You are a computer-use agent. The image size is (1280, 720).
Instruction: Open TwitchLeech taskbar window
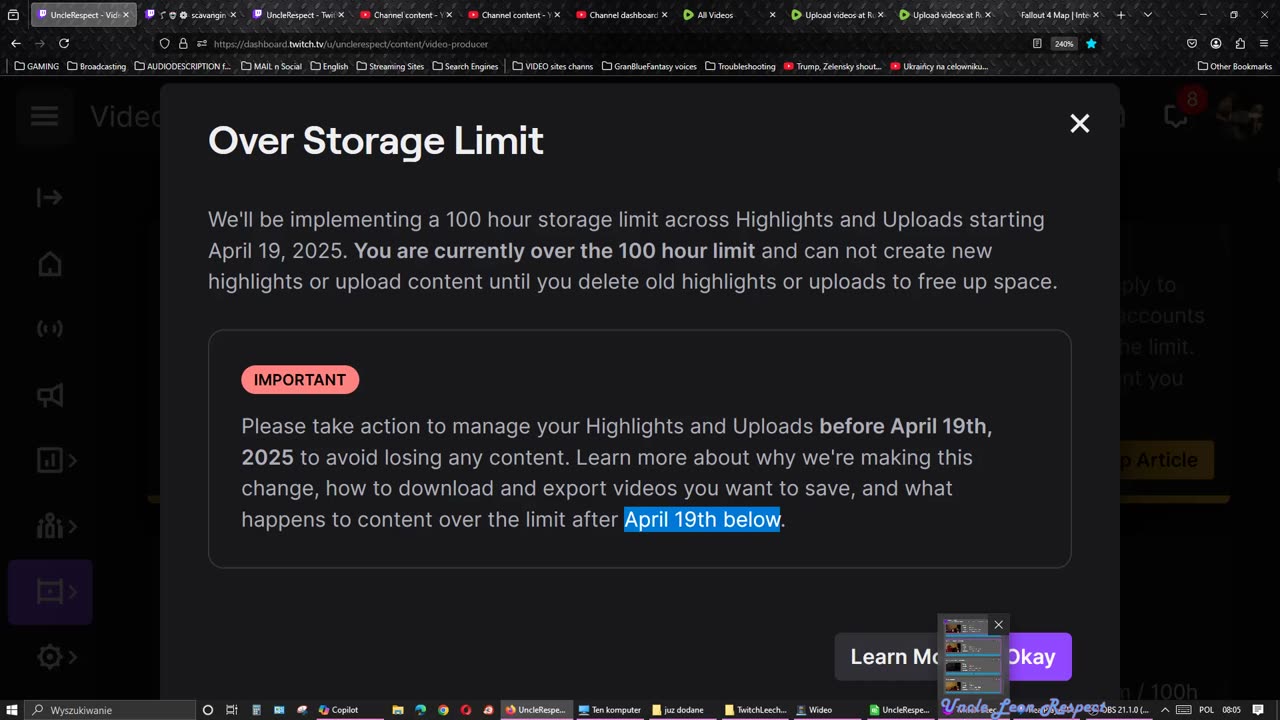pos(755,710)
